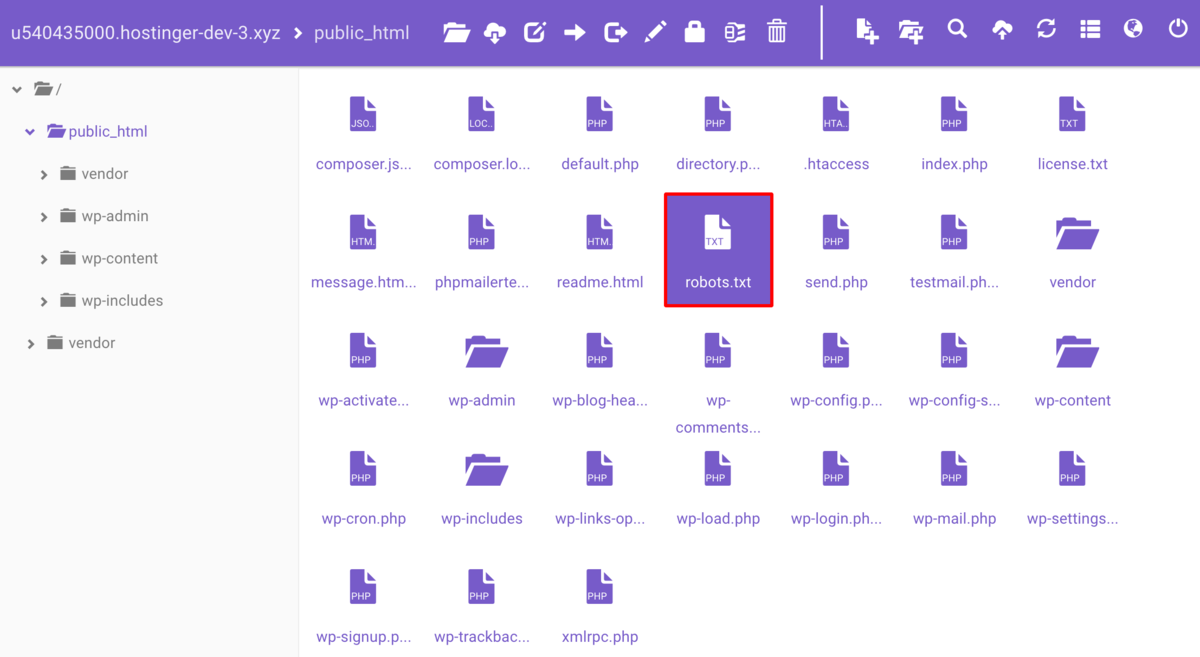This screenshot has height=657, width=1200.
Task: Click the rename pencil icon
Action: (655, 32)
